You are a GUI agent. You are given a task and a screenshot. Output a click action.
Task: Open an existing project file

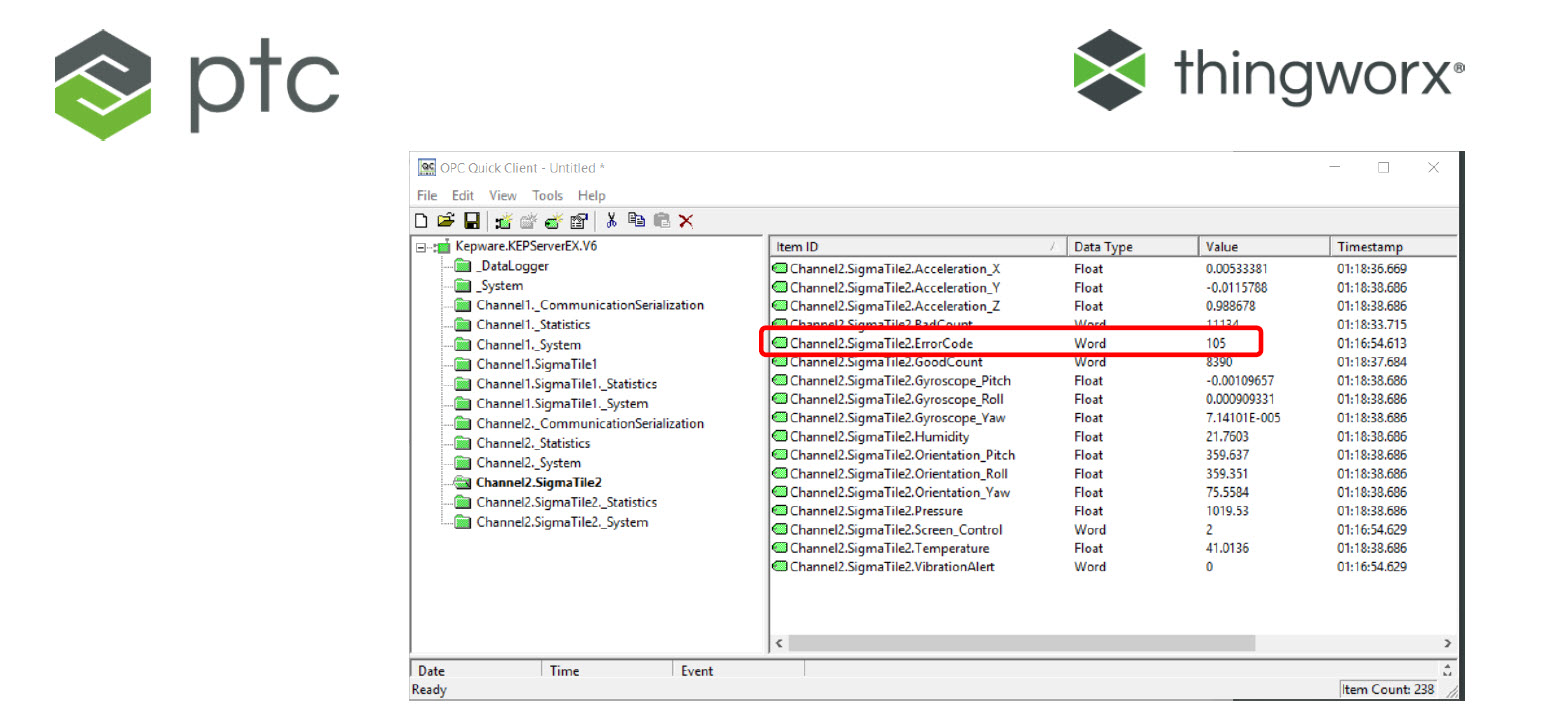(x=446, y=220)
